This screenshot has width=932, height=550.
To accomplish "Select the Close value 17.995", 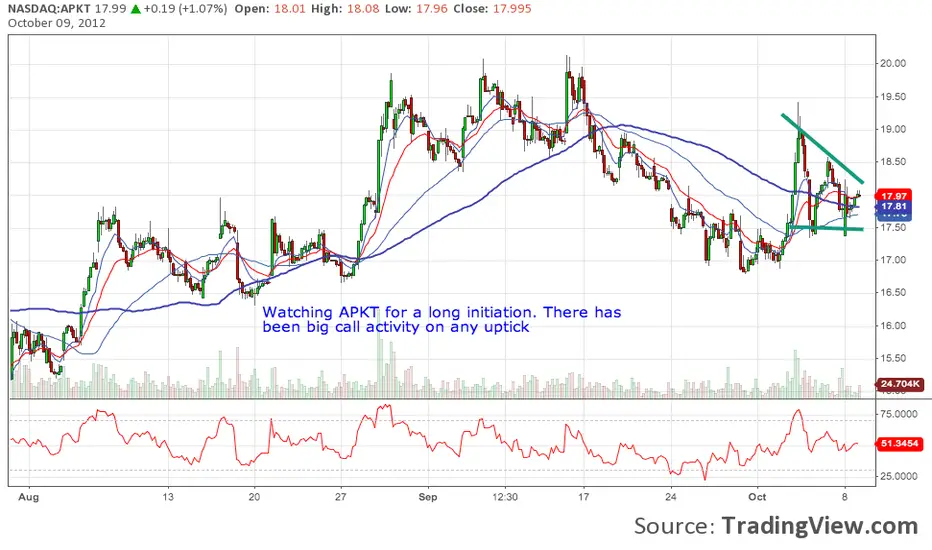I will tap(512, 9).
